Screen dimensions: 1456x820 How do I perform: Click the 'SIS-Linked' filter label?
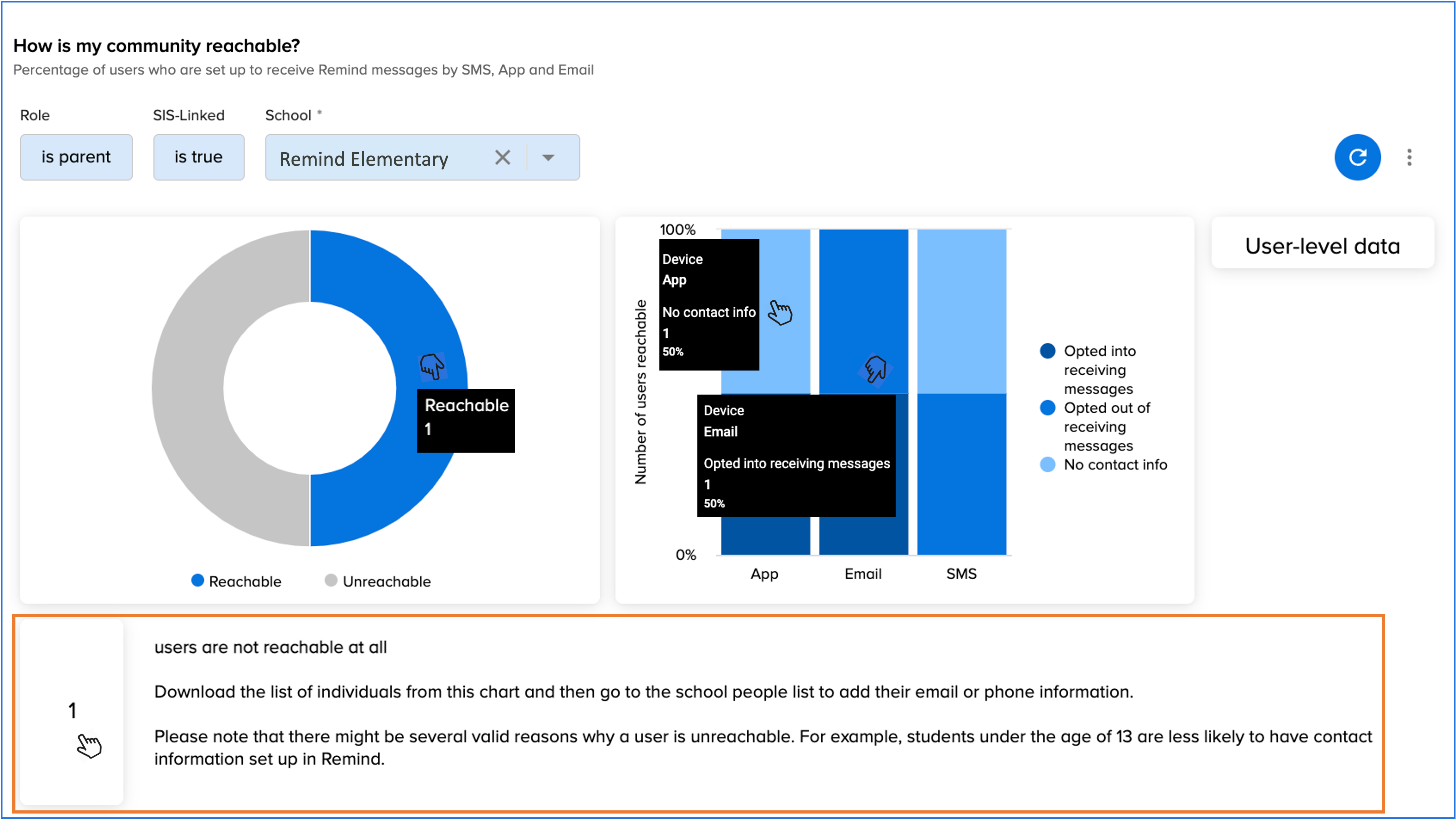189,115
